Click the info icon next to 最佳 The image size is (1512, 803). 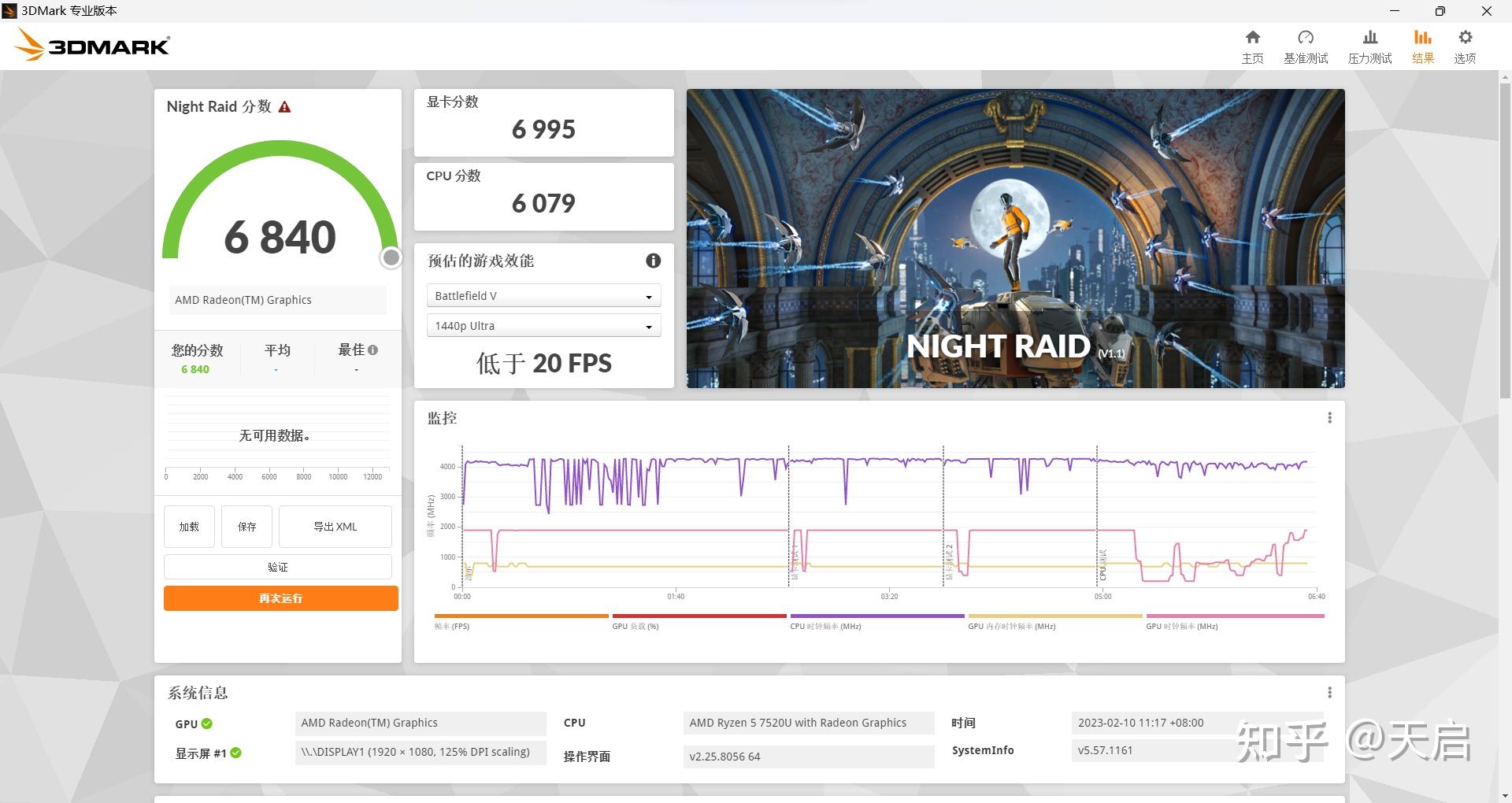(x=372, y=350)
